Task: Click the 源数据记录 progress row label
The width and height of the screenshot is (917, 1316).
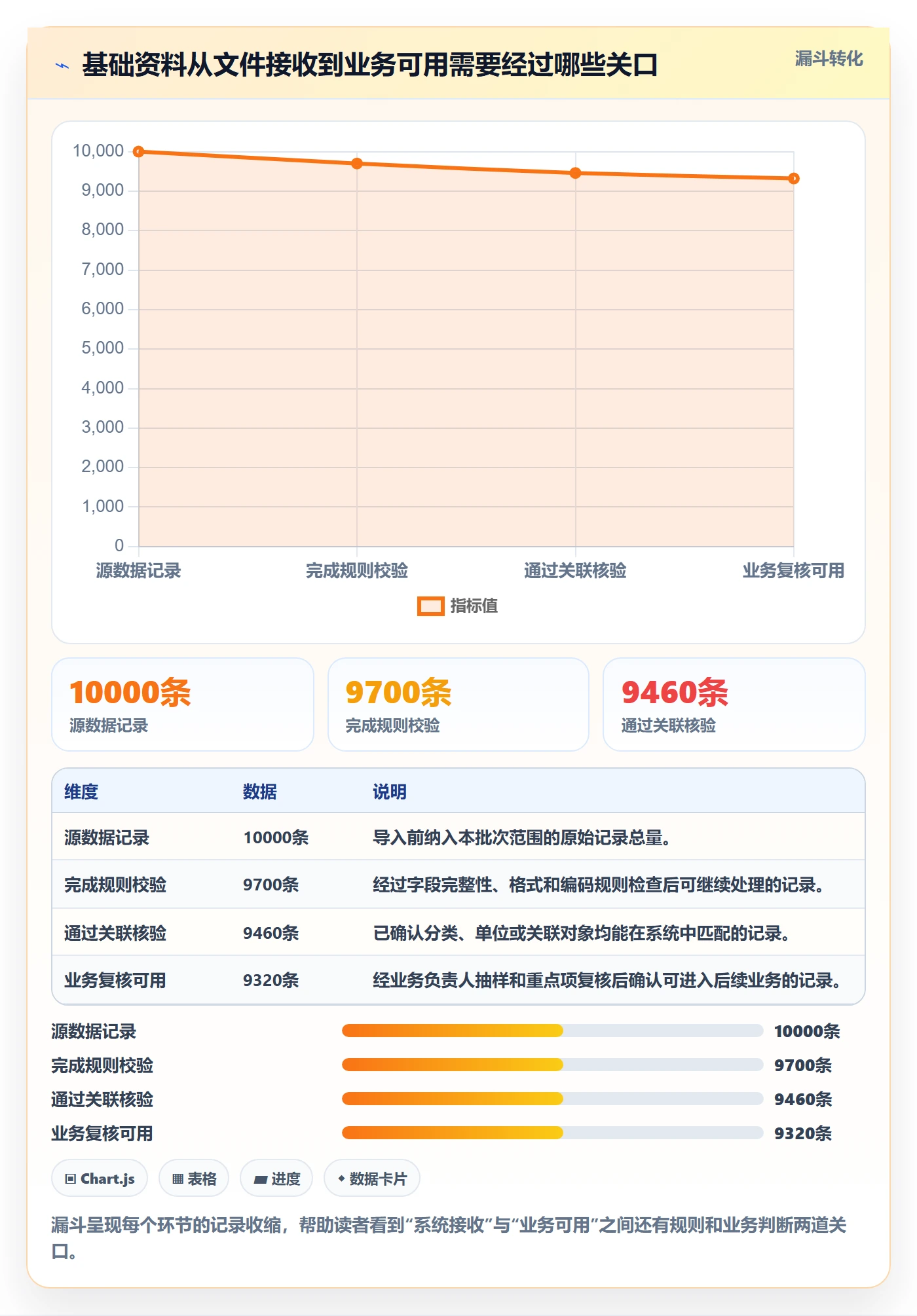Action: click(x=94, y=1031)
